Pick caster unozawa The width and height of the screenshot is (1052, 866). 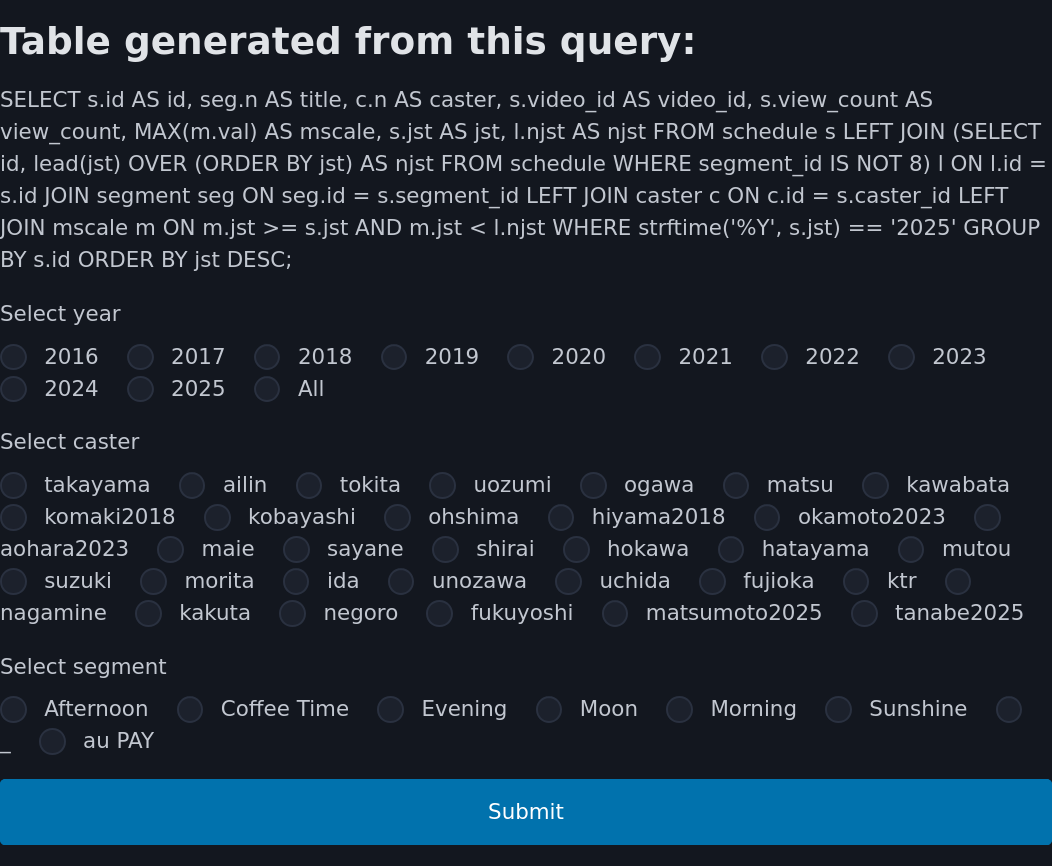click(401, 582)
